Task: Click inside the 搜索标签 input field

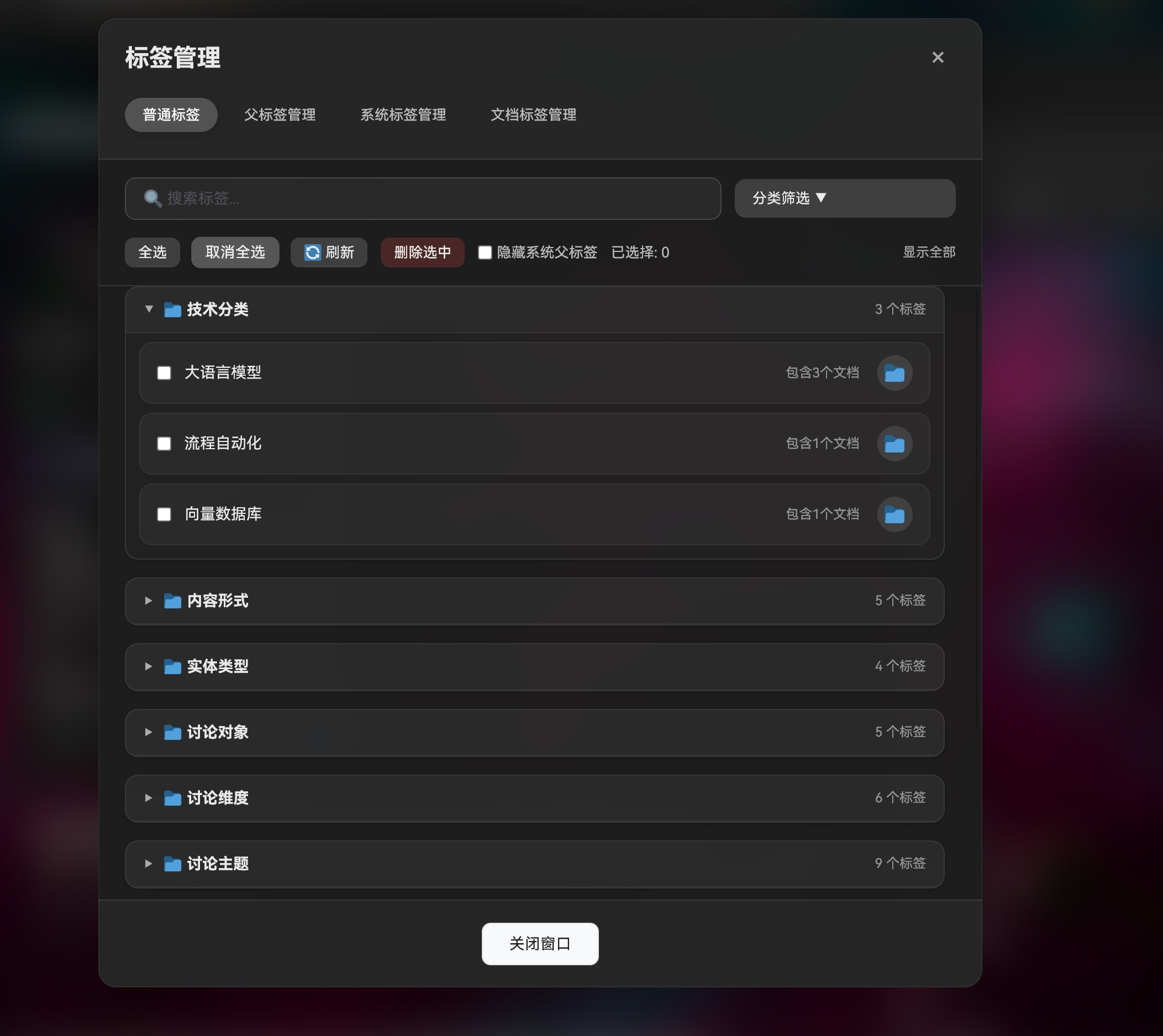Action: pyautogui.click(x=398, y=199)
